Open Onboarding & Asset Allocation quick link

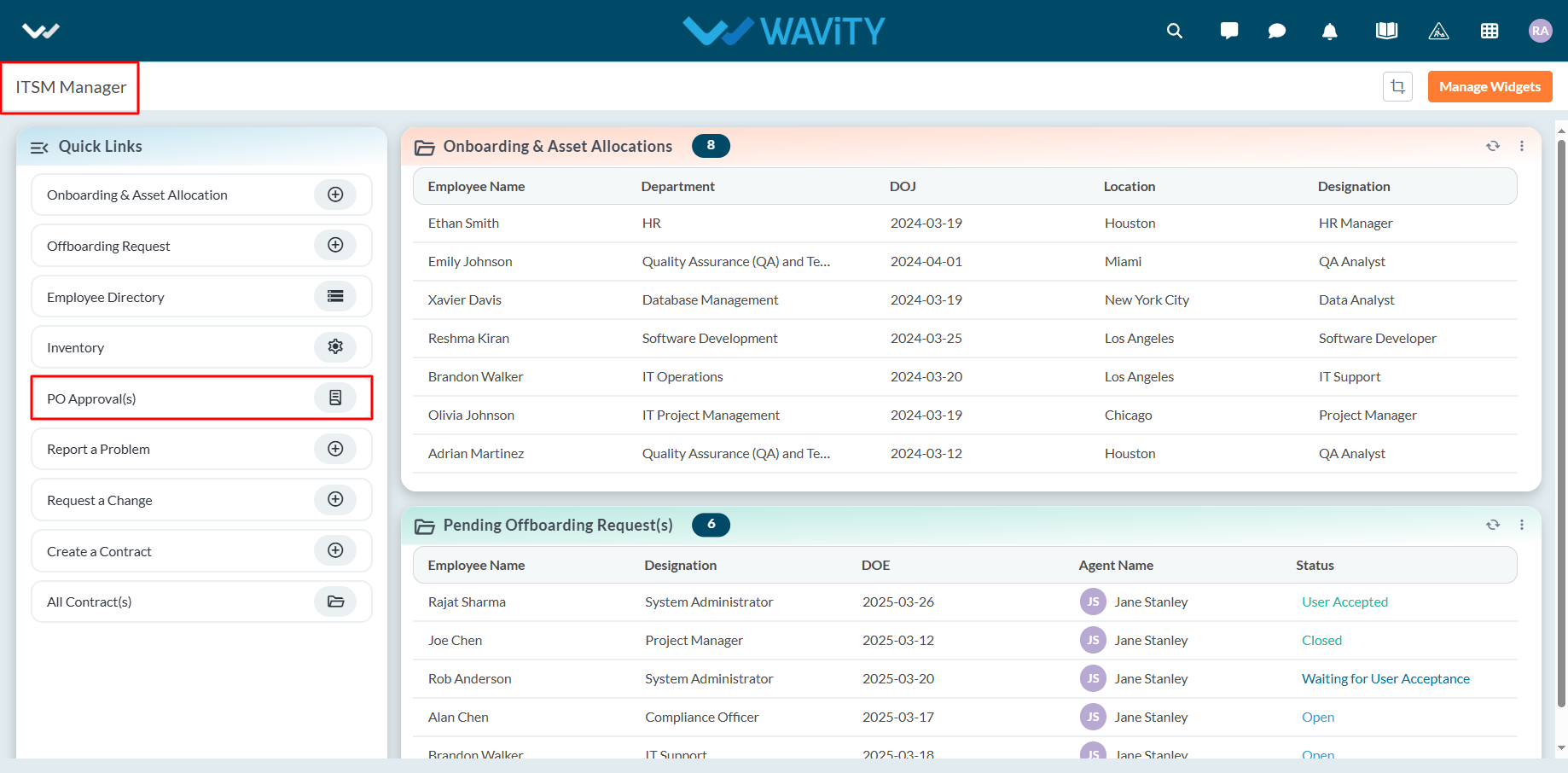click(201, 195)
